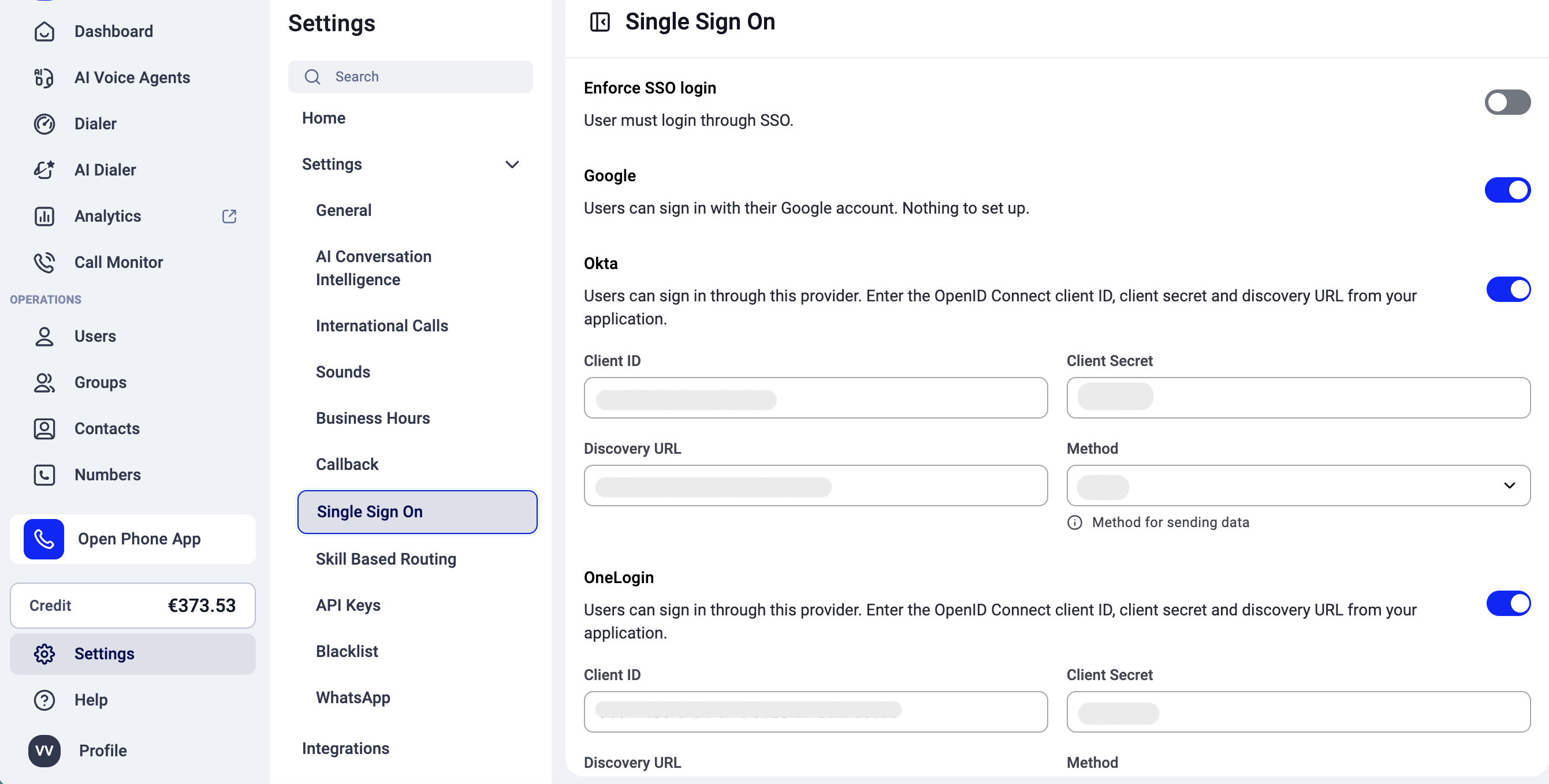Focus the Okta Client Secret field
The width and height of the screenshot is (1549, 784).
tap(1298, 398)
